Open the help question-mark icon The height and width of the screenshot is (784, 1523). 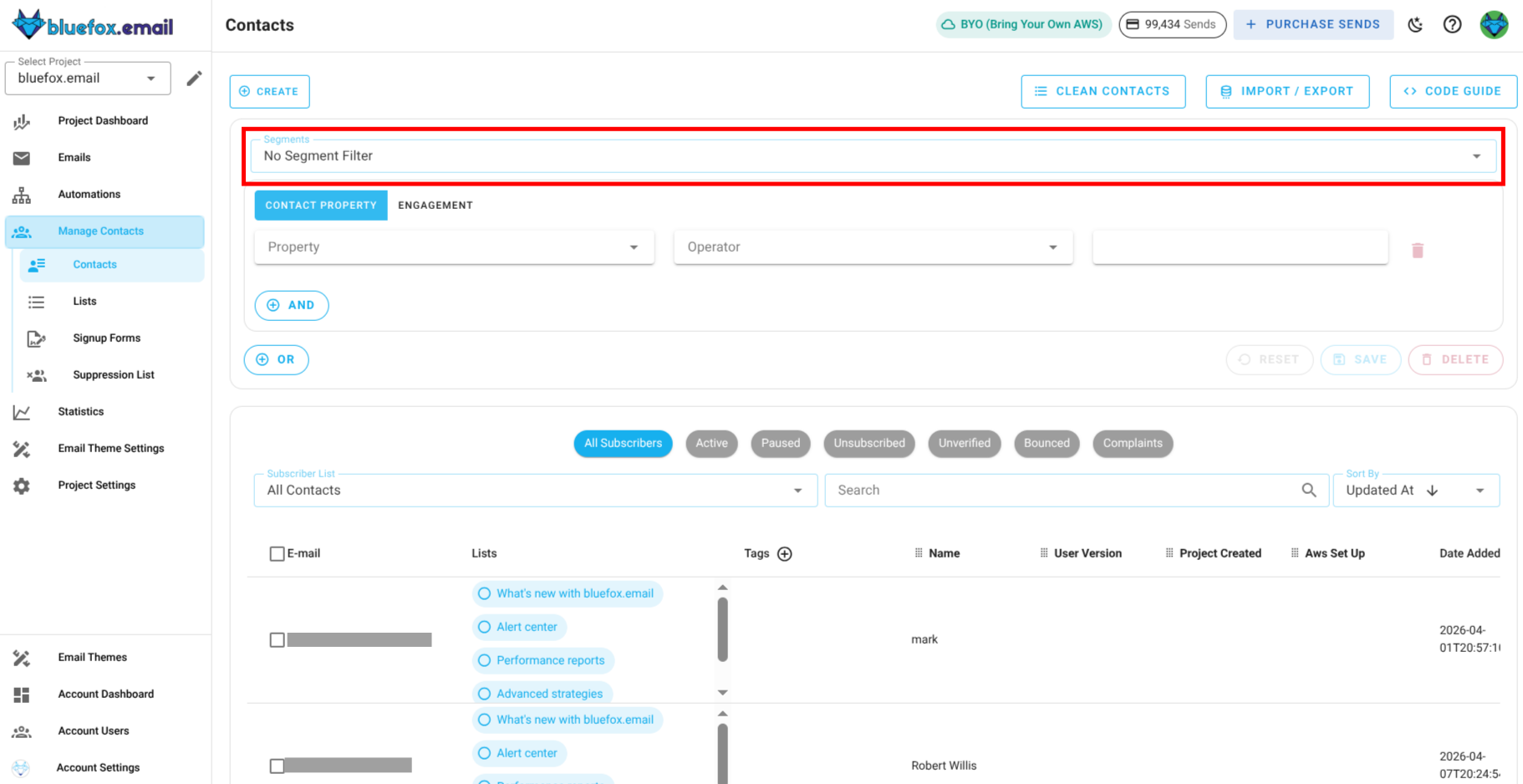coord(1453,25)
